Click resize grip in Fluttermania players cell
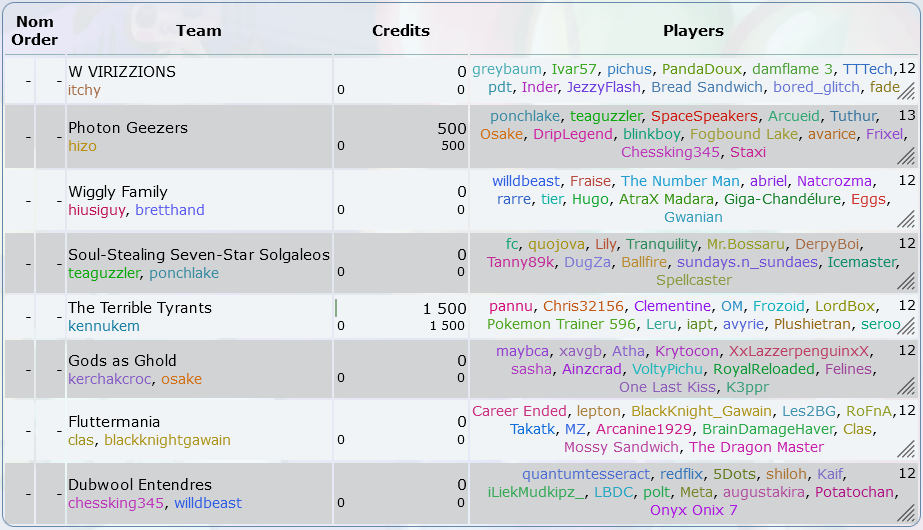Viewport: 923px width, 530px height. (x=907, y=449)
